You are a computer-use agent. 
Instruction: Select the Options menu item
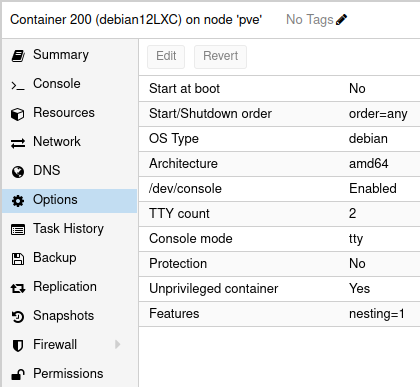(x=69, y=200)
